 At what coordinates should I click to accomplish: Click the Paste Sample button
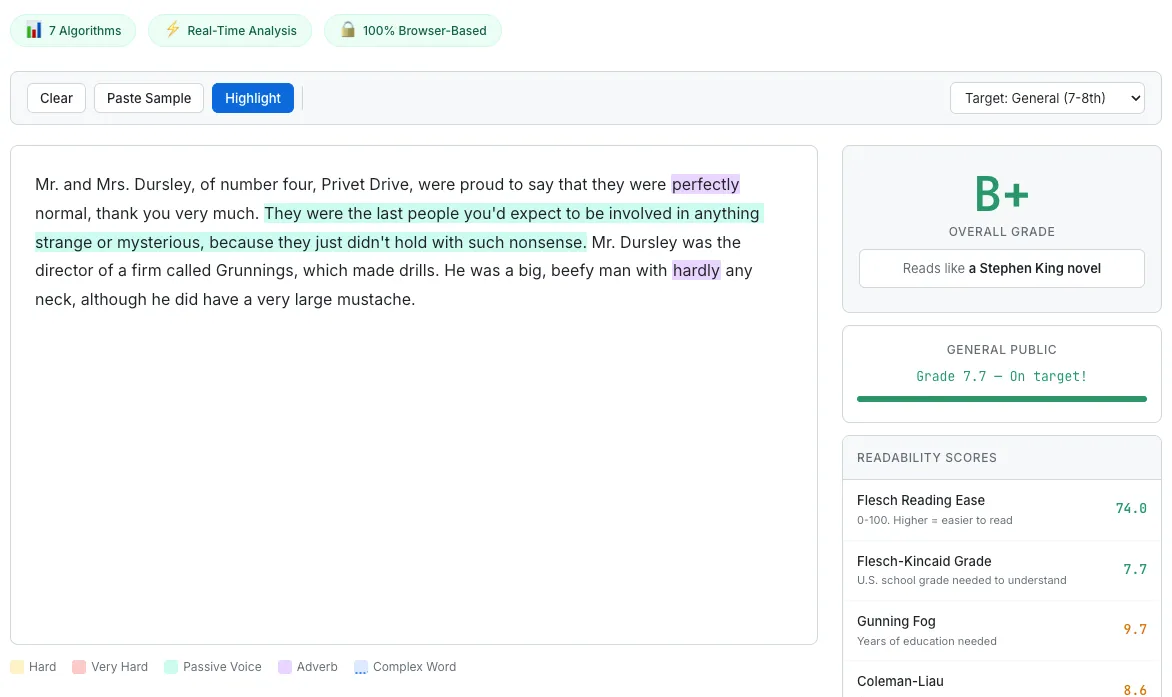[x=148, y=98]
